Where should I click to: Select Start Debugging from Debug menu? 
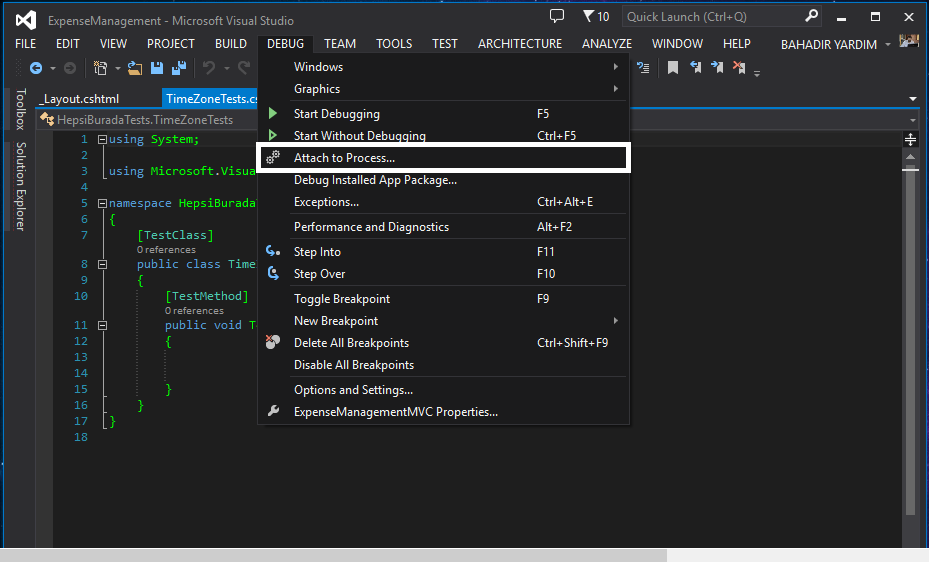click(443, 114)
